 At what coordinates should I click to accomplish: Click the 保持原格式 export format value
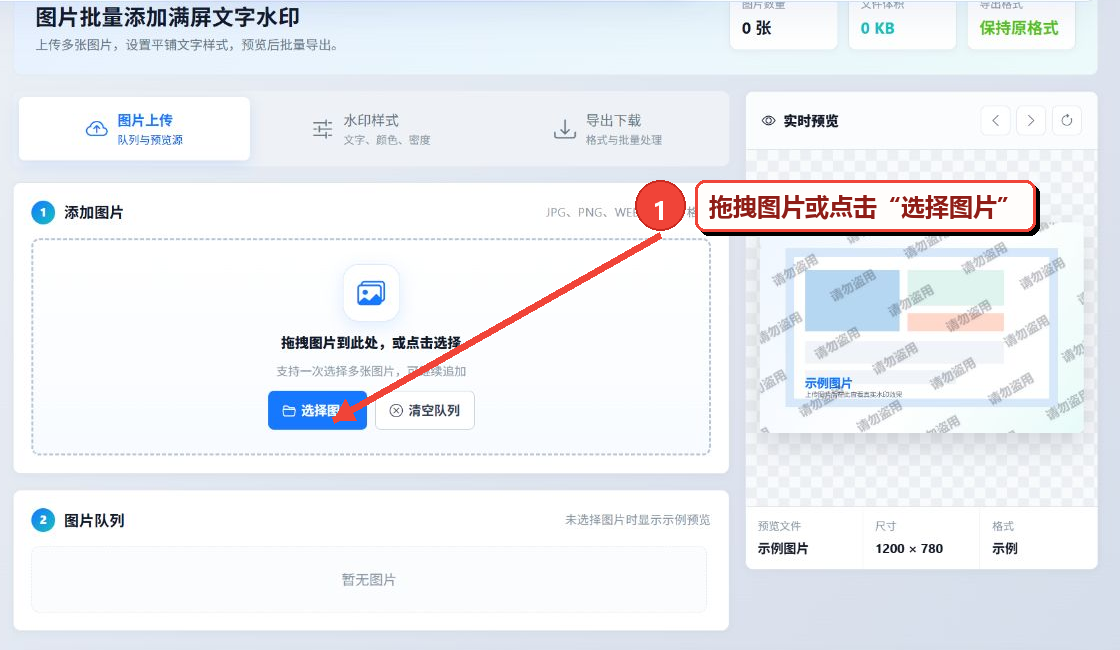pos(1019,28)
